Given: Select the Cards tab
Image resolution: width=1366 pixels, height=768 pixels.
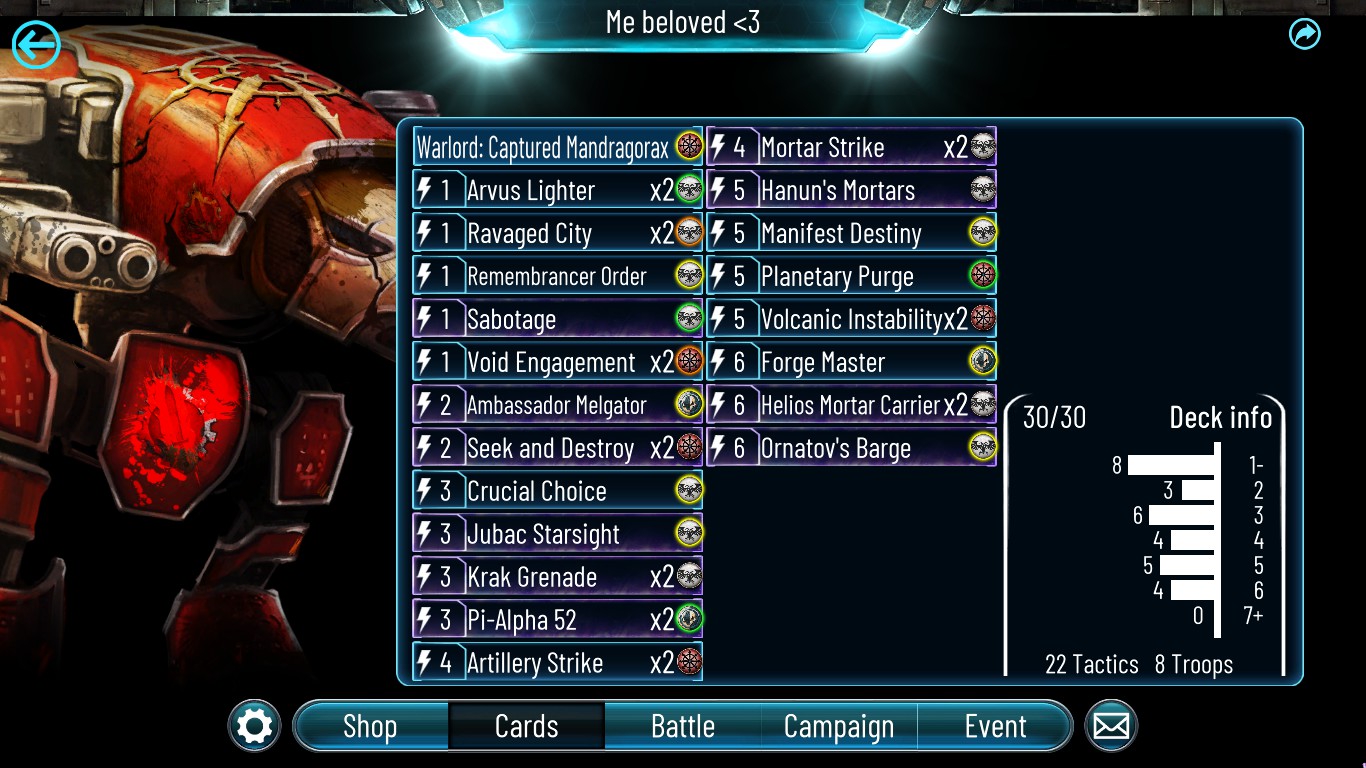Looking at the screenshot, I should click(527, 726).
